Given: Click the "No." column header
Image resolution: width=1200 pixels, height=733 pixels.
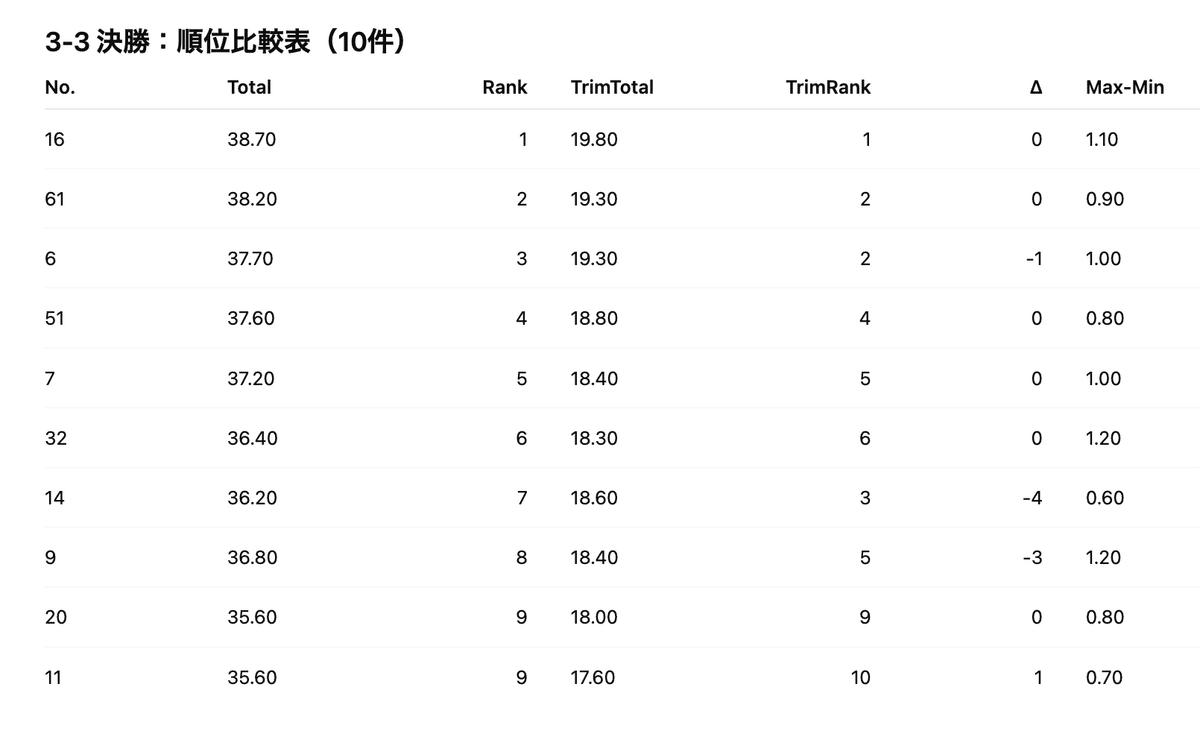Looking at the screenshot, I should [x=60, y=87].
